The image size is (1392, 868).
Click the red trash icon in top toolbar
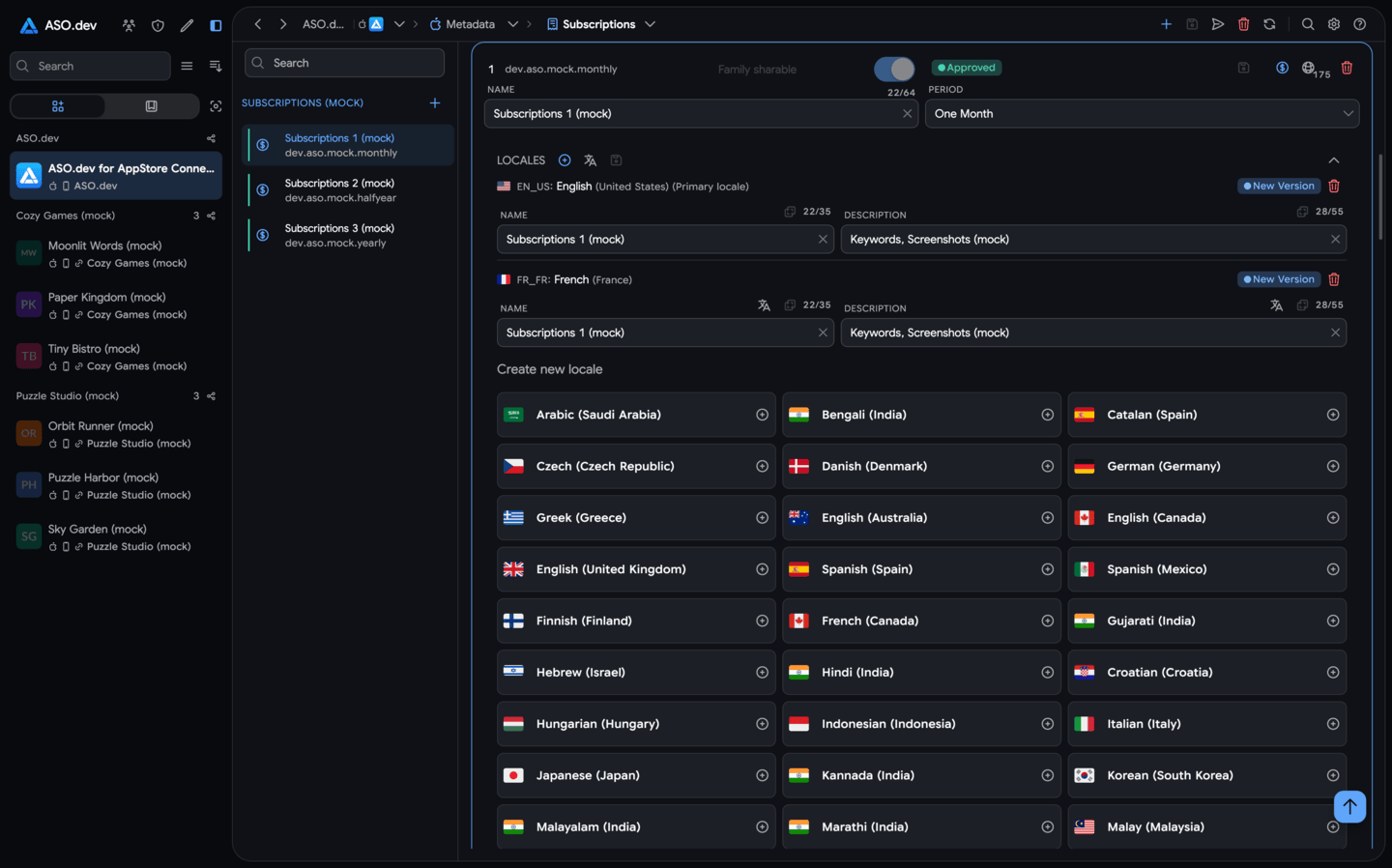pos(1244,24)
